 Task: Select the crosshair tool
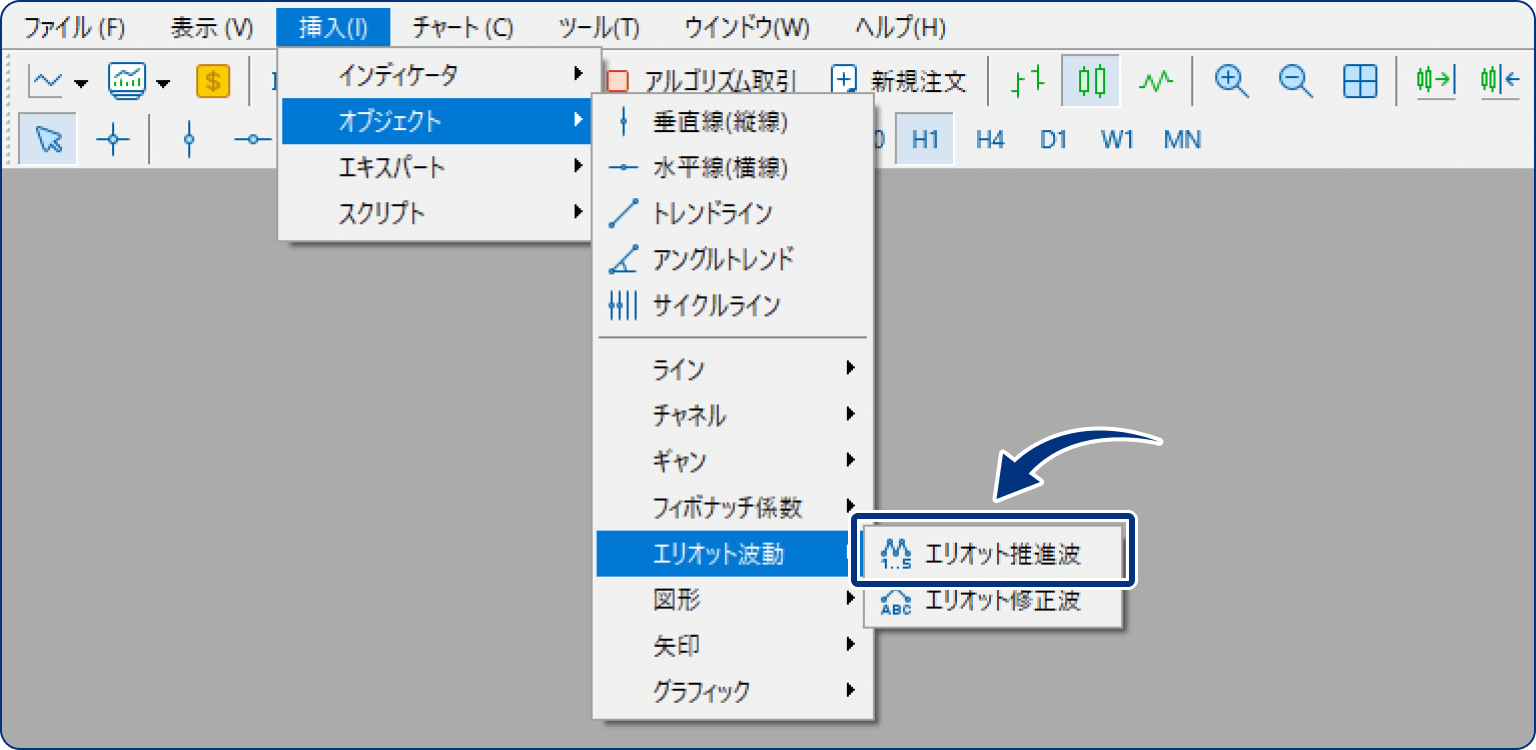coord(113,139)
